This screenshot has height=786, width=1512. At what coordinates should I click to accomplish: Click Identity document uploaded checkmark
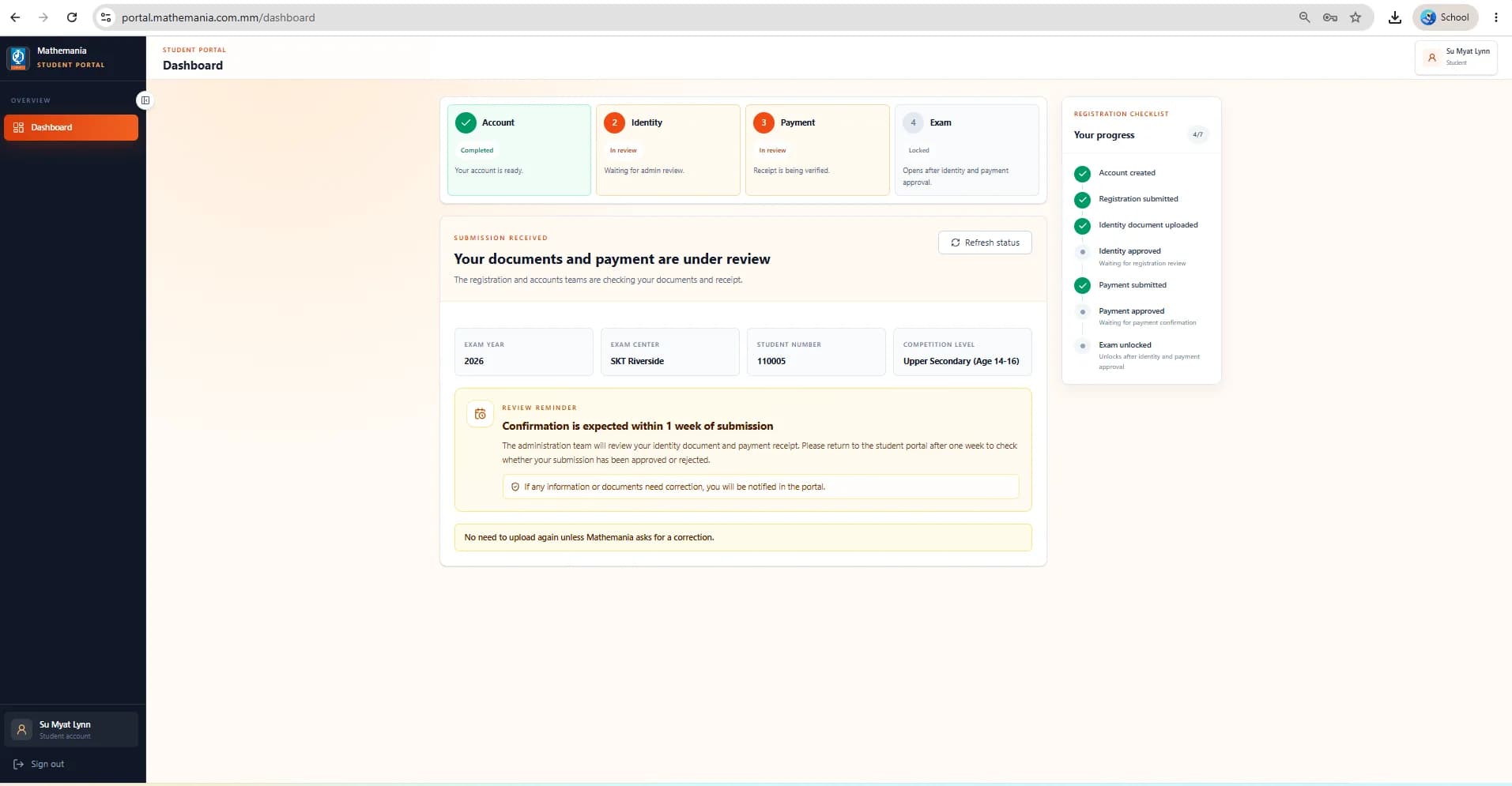[1082, 226]
